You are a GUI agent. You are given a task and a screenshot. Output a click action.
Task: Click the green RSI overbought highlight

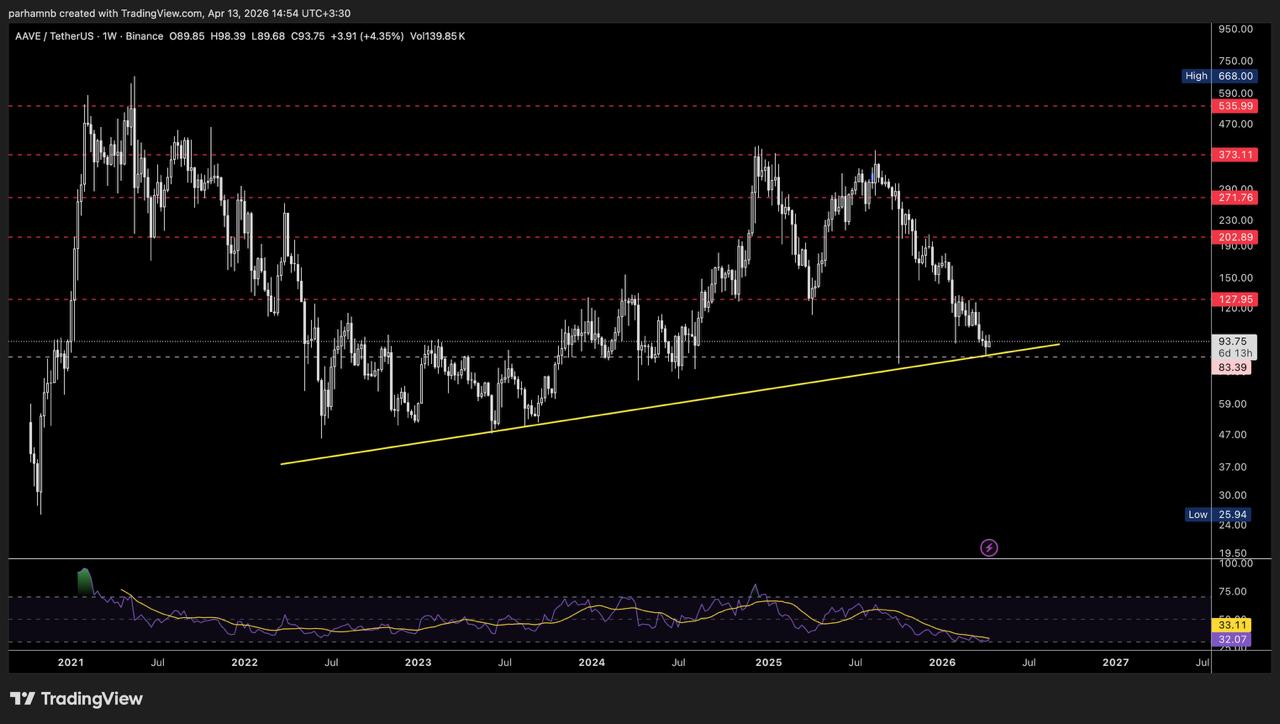tap(85, 580)
